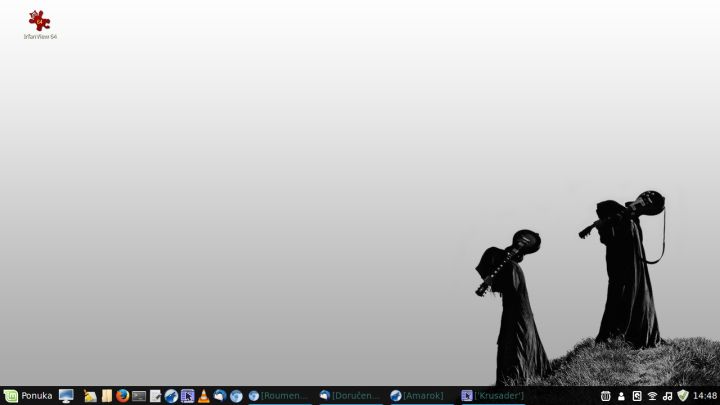The image size is (720, 405).
Task: Switch to the [Doručen... Thunderbird window
Action: click(x=351, y=396)
